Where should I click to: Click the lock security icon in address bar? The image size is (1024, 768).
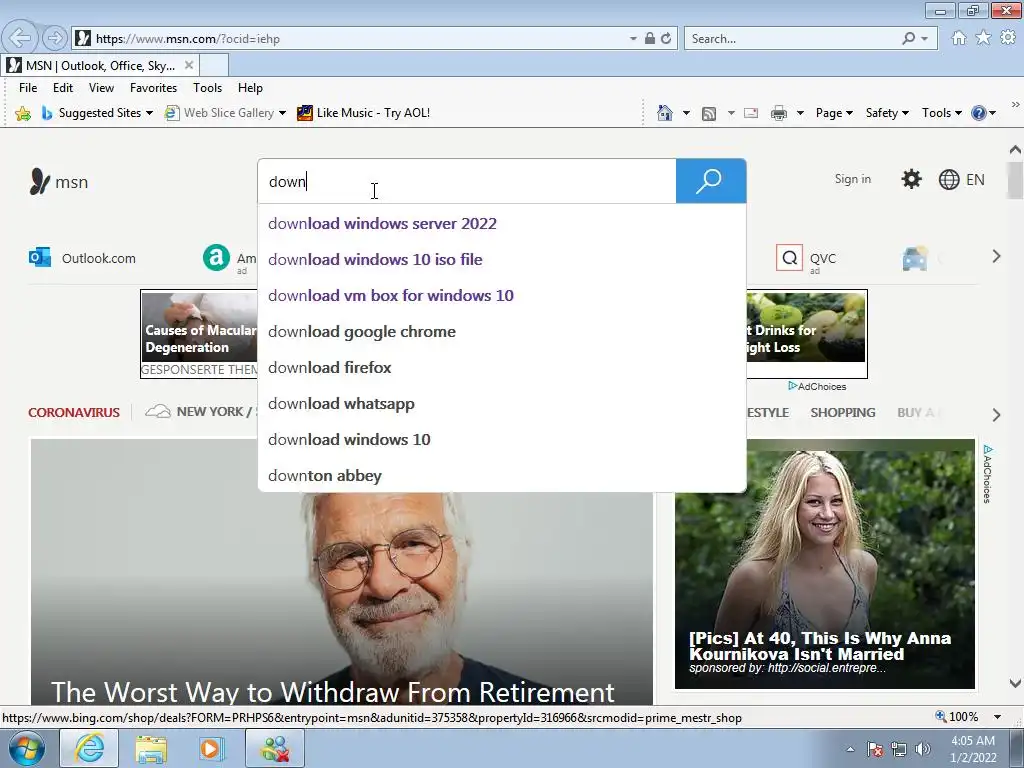649,39
